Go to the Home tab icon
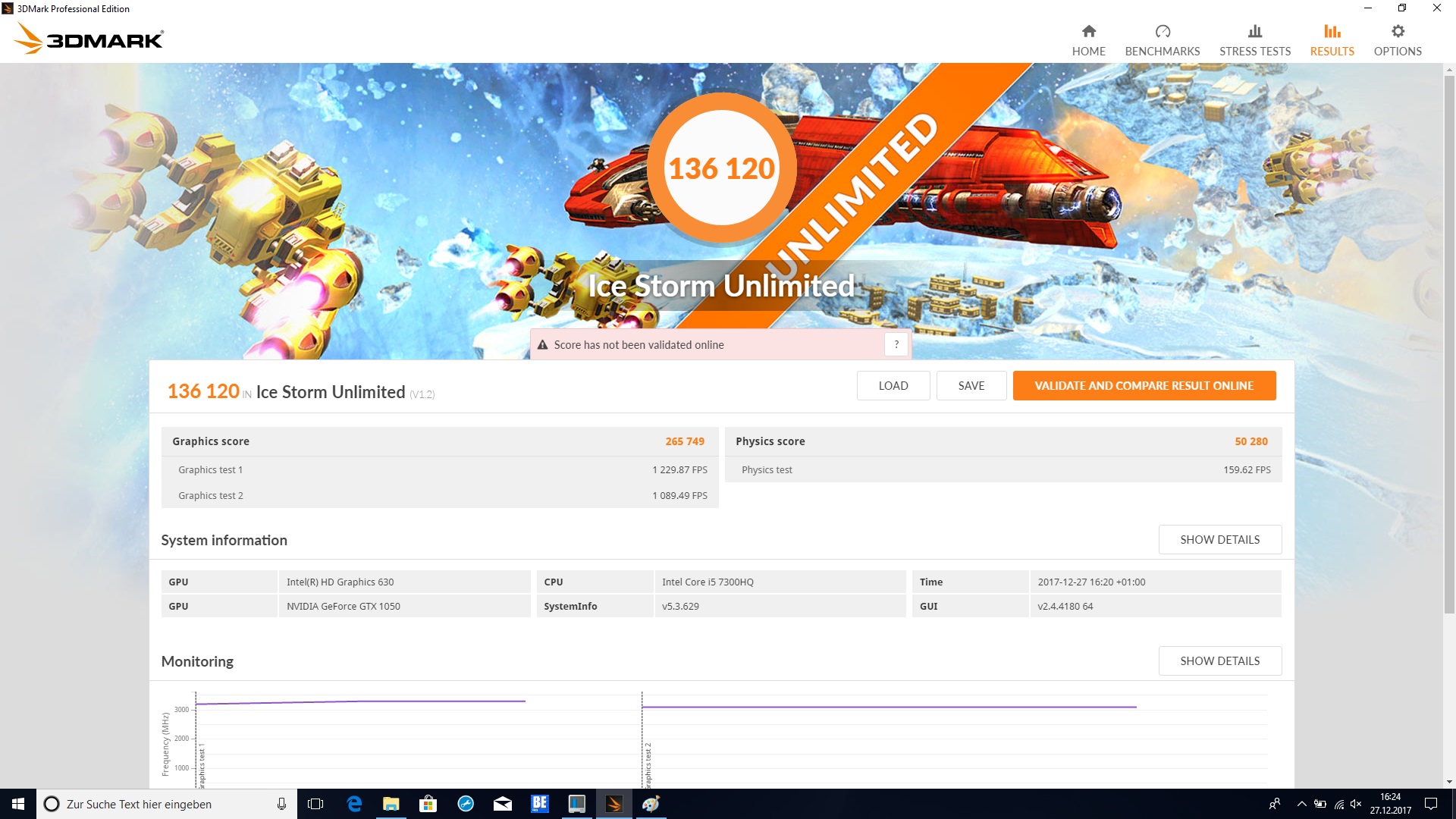The width and height of the screenshot is (1456, 819). click(x=1088, y=31)
